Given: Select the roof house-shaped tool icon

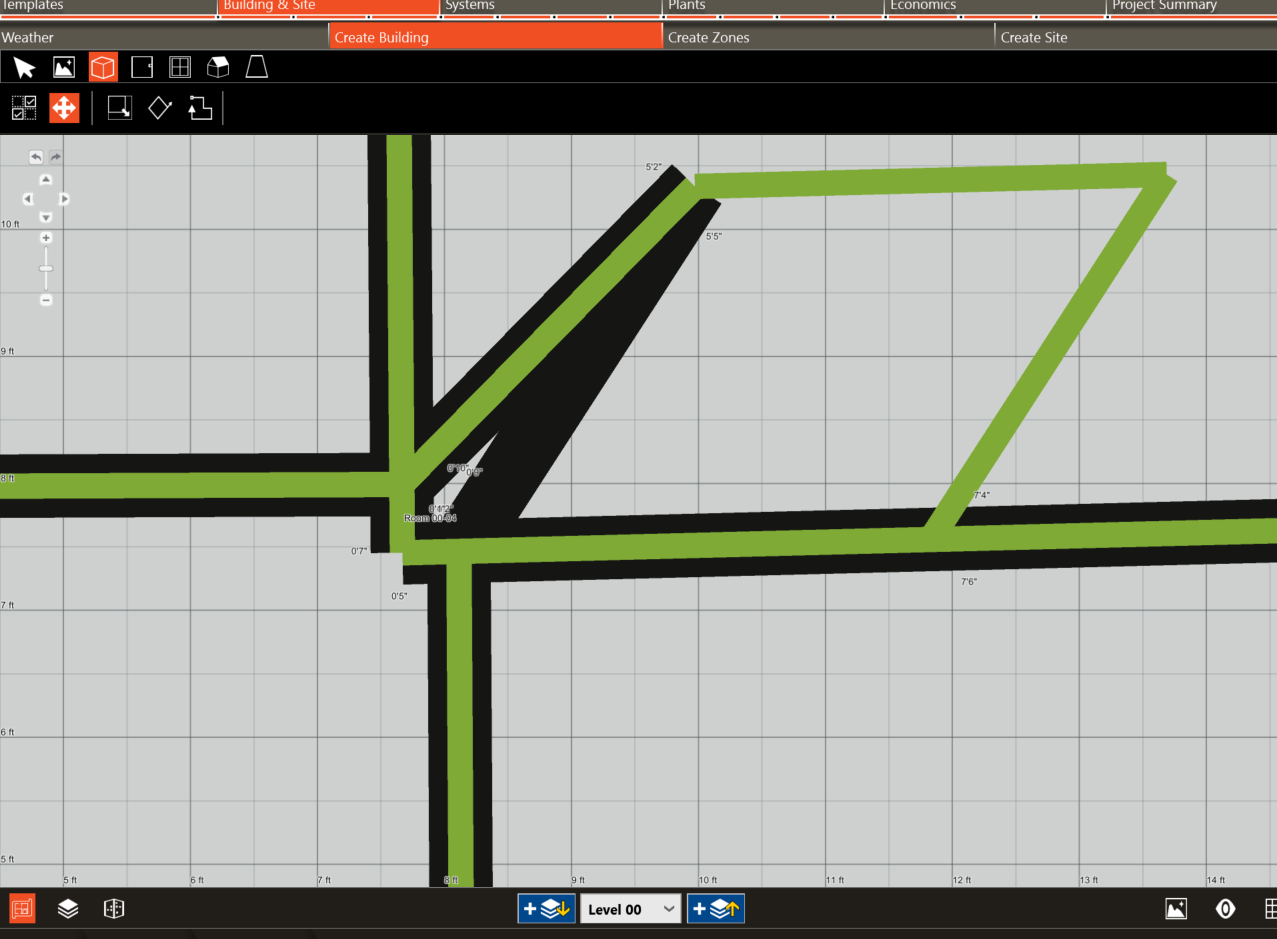Looking at the screenshot, I should 218,68.
